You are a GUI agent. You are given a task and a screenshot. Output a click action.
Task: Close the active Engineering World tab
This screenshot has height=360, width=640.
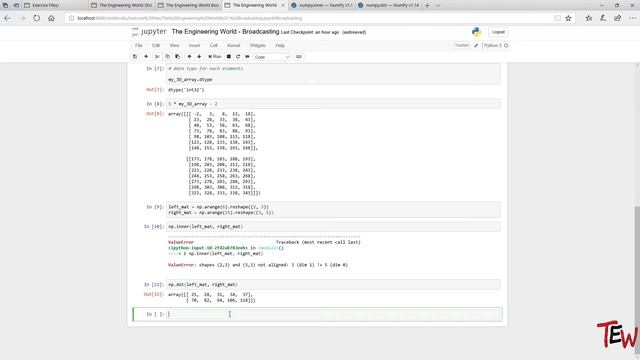[282, 5]
